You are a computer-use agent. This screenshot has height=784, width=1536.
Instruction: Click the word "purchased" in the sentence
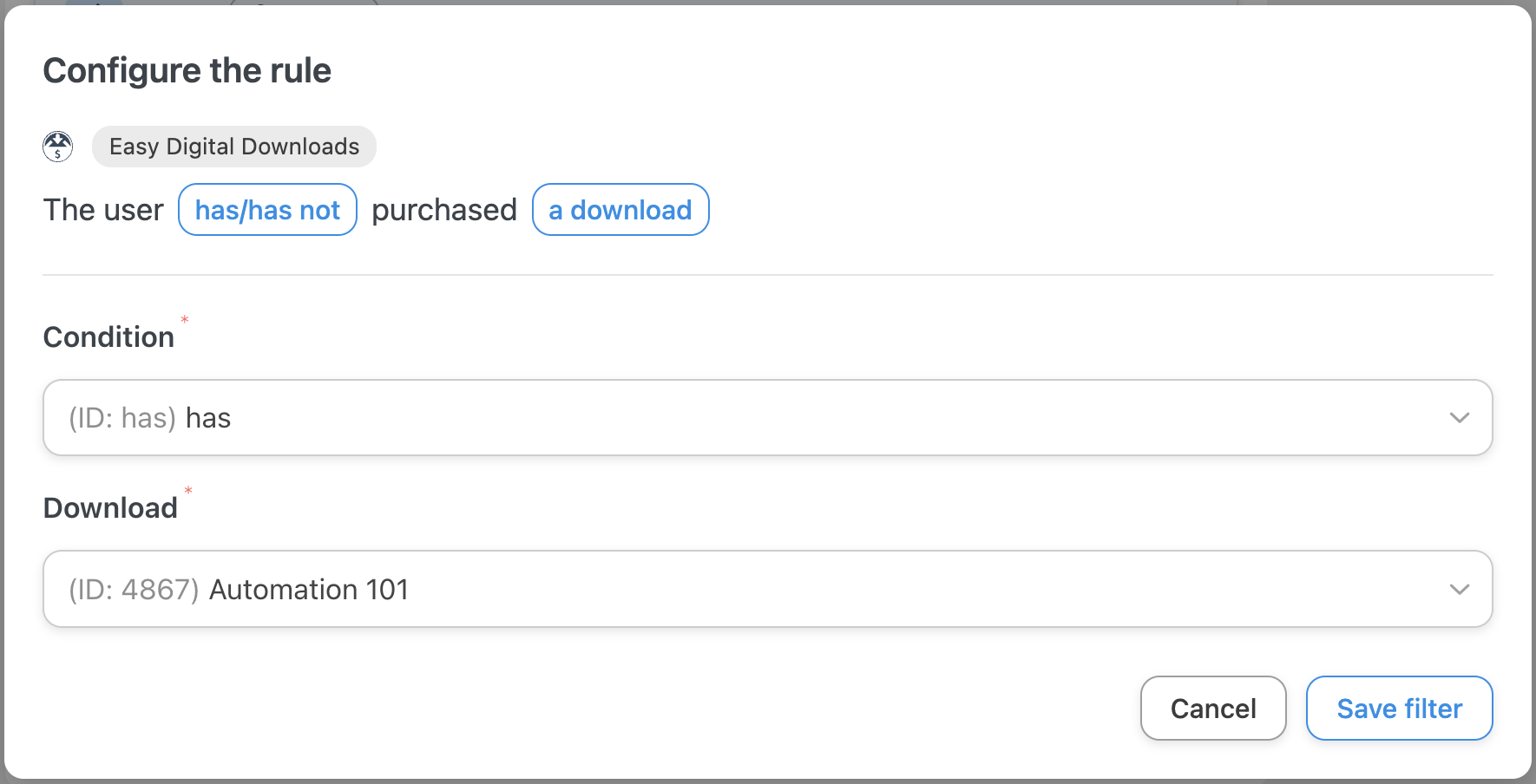pyautogui.click(x=444, y=210)
